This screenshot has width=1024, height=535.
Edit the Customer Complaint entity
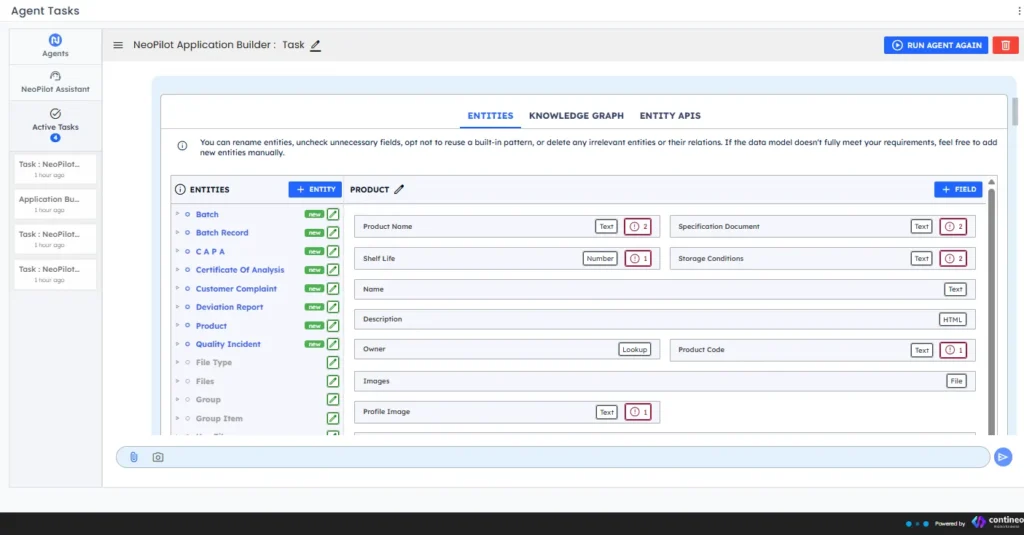point(333,289)
